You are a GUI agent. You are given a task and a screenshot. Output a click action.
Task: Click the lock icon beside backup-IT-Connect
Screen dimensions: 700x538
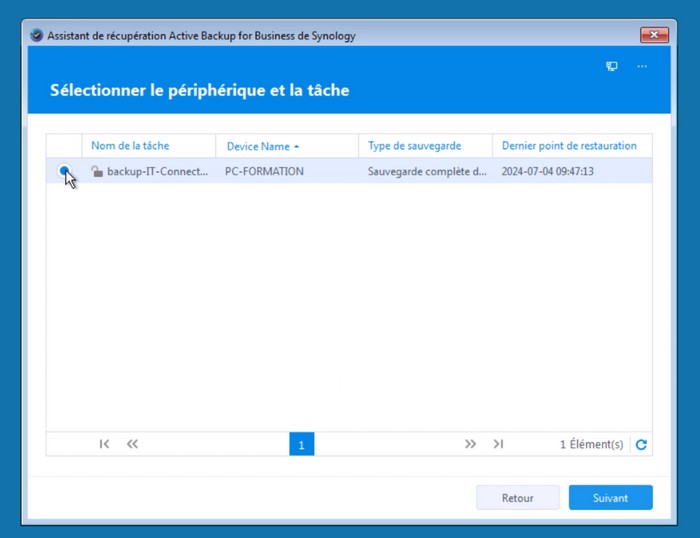point(97,171)
